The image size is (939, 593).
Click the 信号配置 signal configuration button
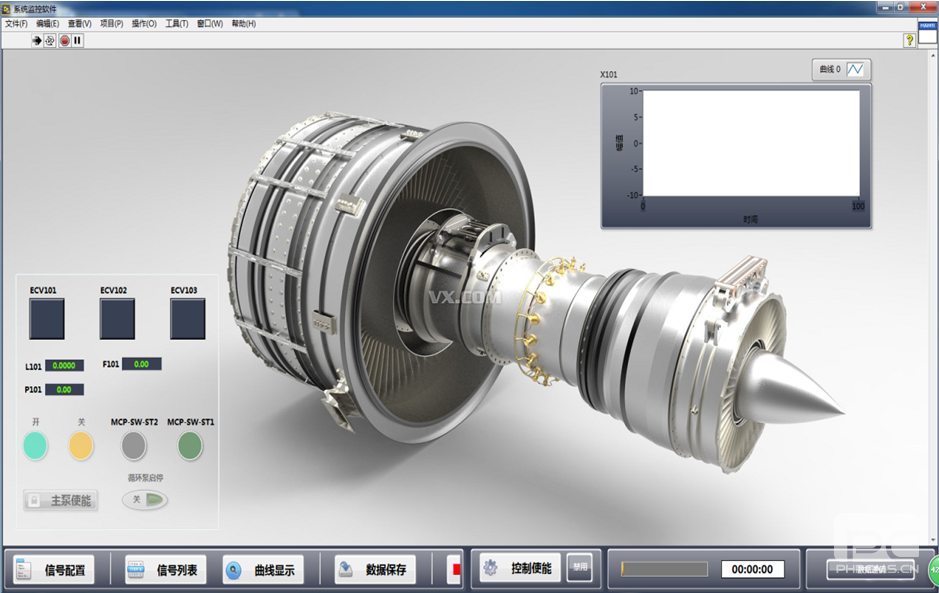52,570
